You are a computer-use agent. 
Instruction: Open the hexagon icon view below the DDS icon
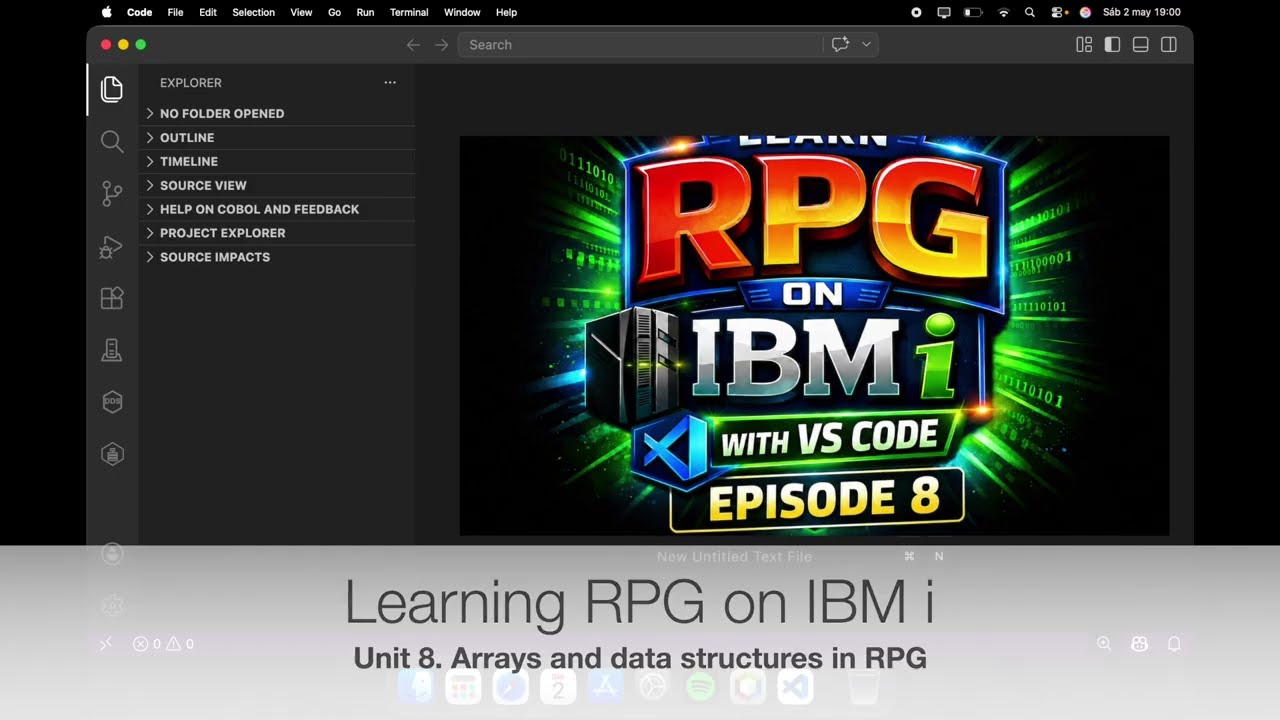click(112, 454)
